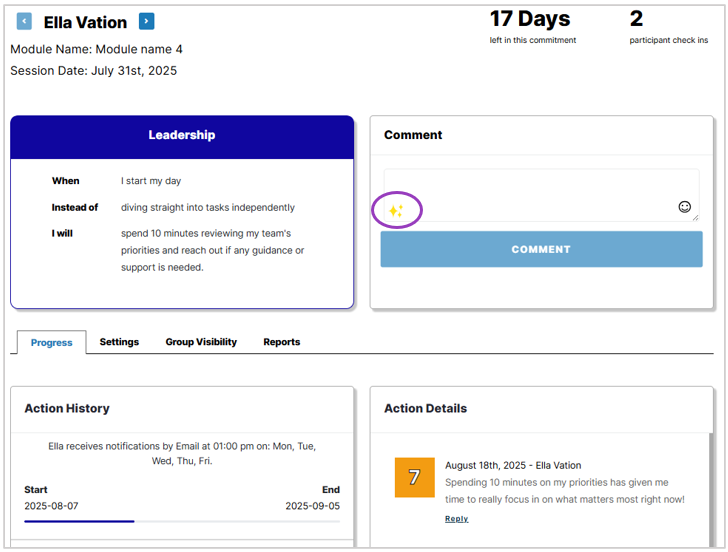728x552 pixels.
Task: Click inside the comment text box
Action: [541, 195]
